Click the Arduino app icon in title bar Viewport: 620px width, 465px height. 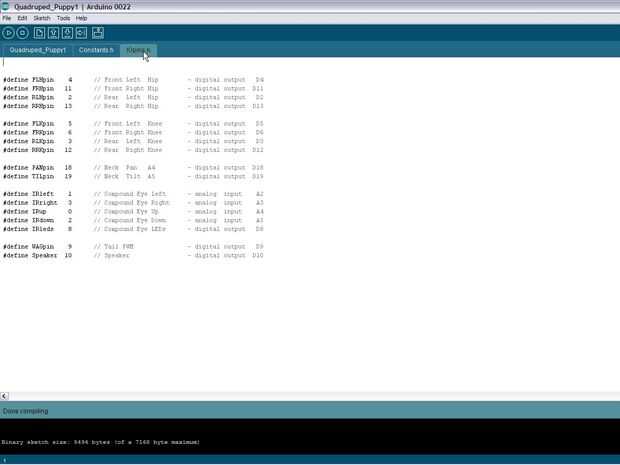[x=5, y=6]
